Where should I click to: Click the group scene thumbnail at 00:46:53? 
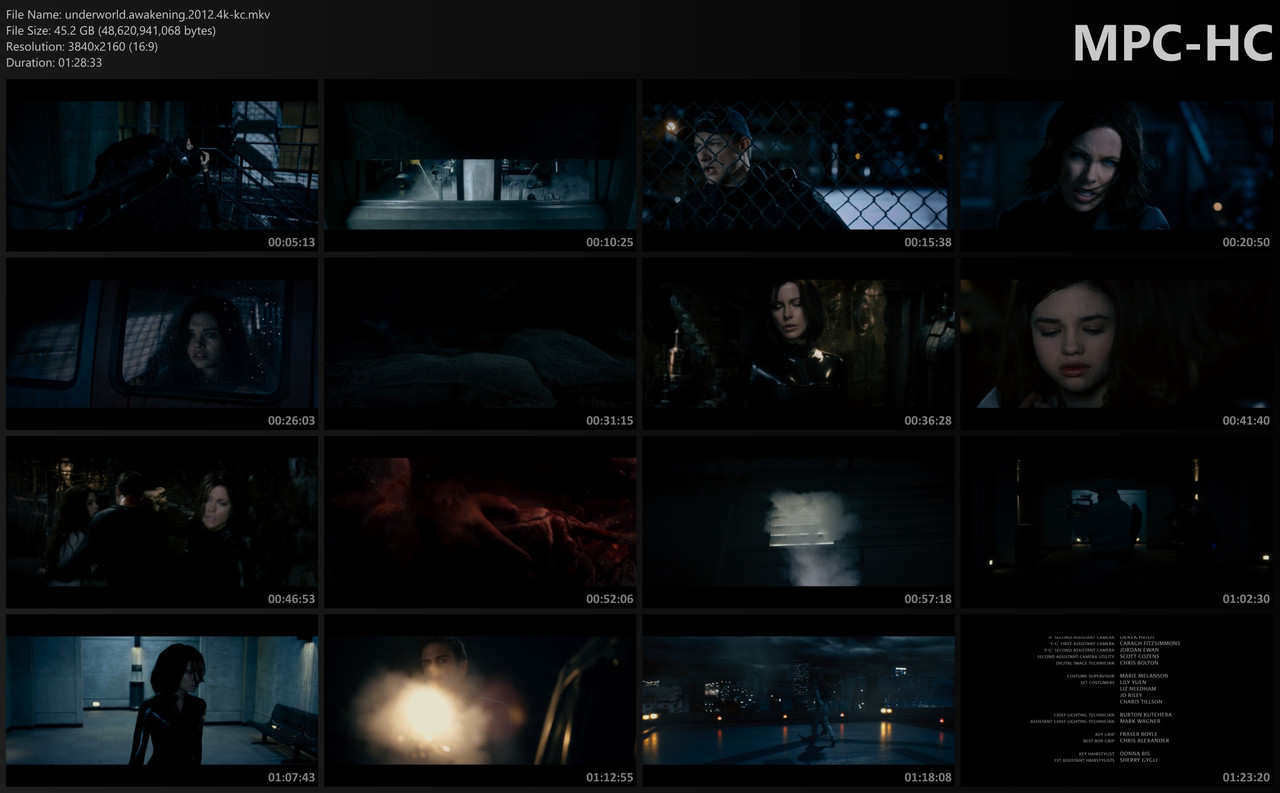(x=162, y=522)
